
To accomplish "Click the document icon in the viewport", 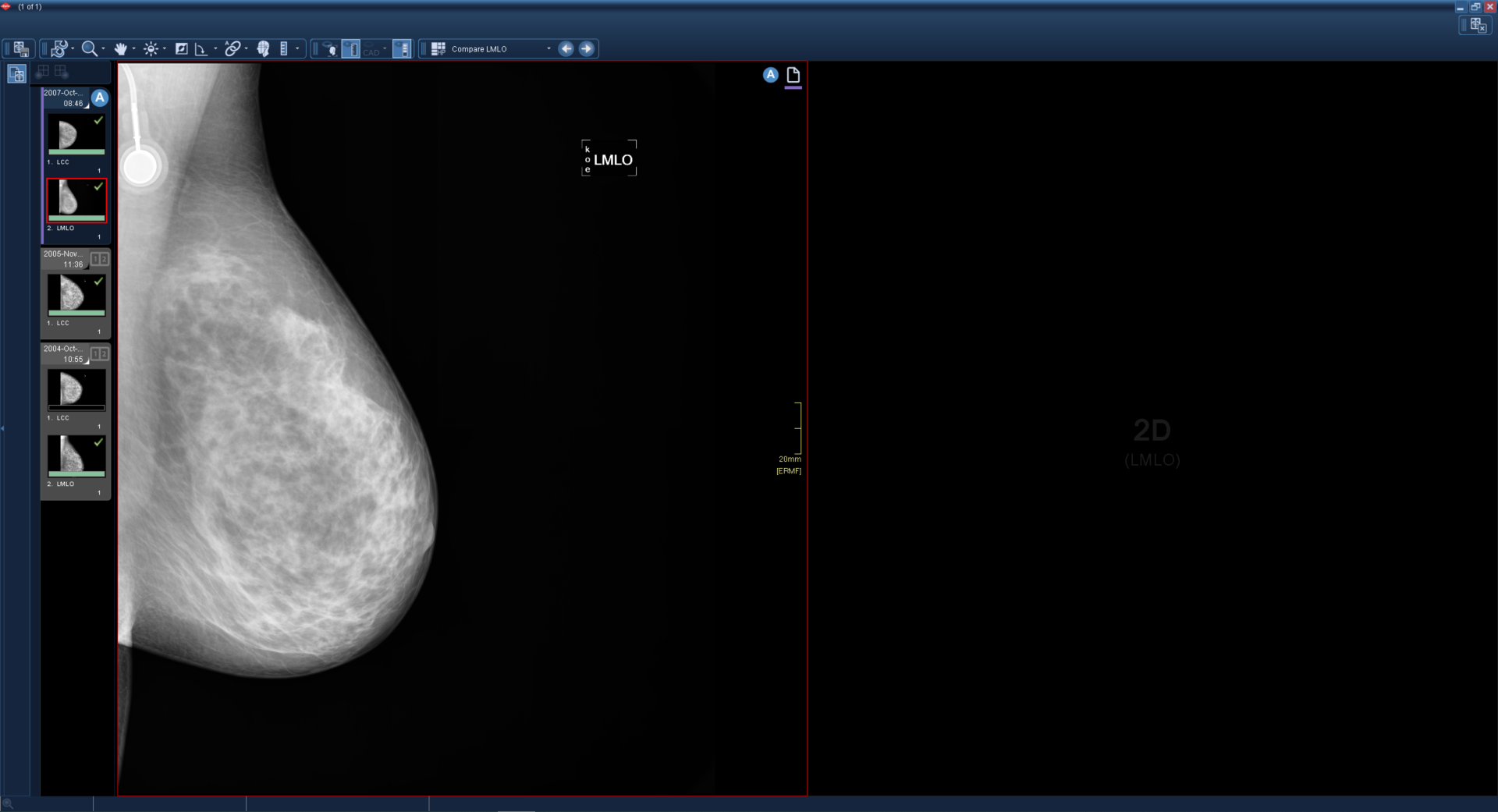I will (x=793, y=76).
